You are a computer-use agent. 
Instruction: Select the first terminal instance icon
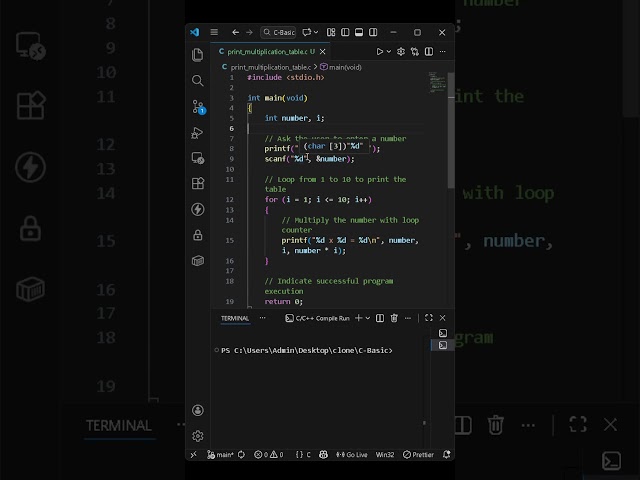442,333
